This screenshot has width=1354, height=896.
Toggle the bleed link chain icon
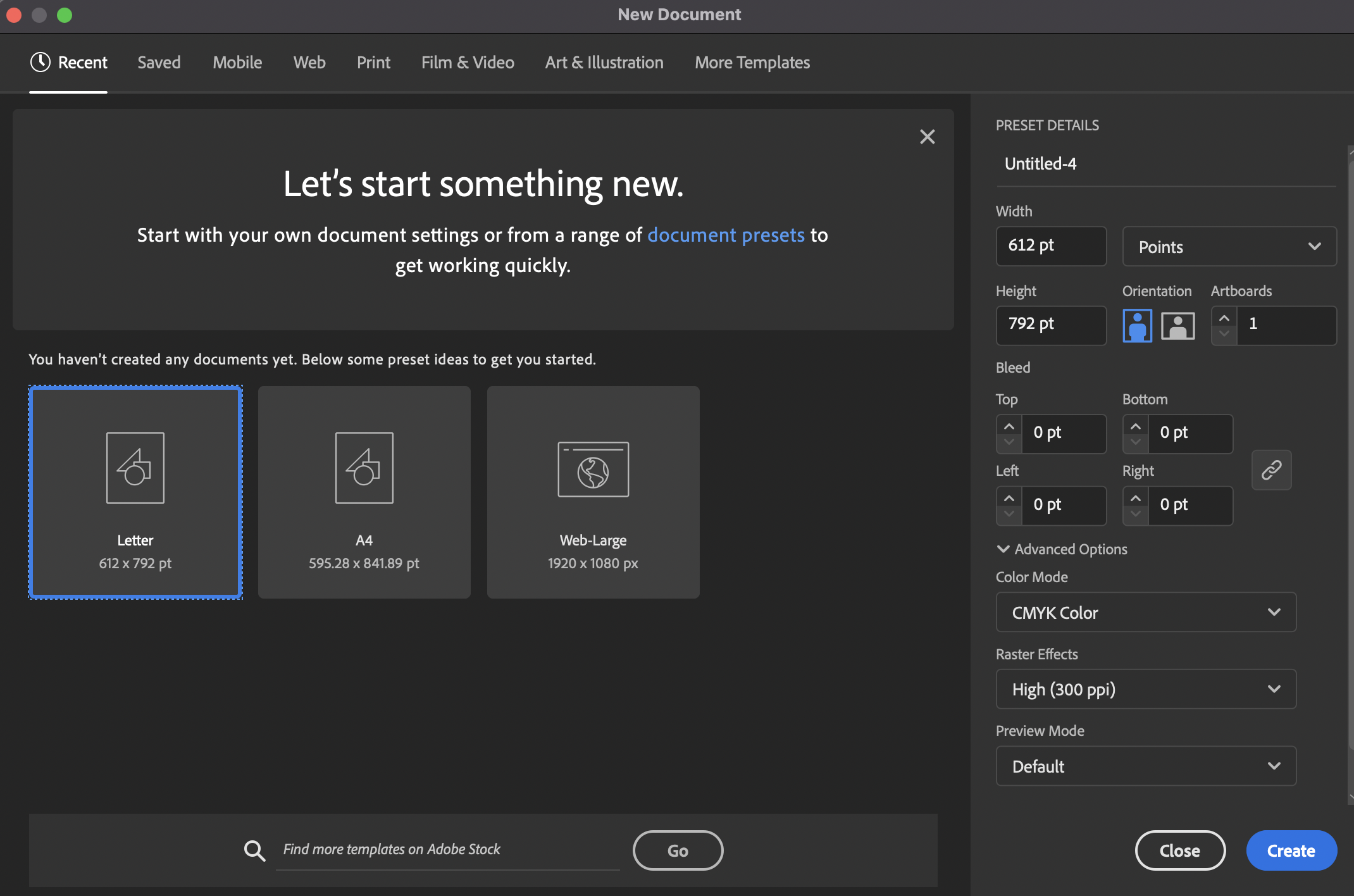coord(1271,470)
